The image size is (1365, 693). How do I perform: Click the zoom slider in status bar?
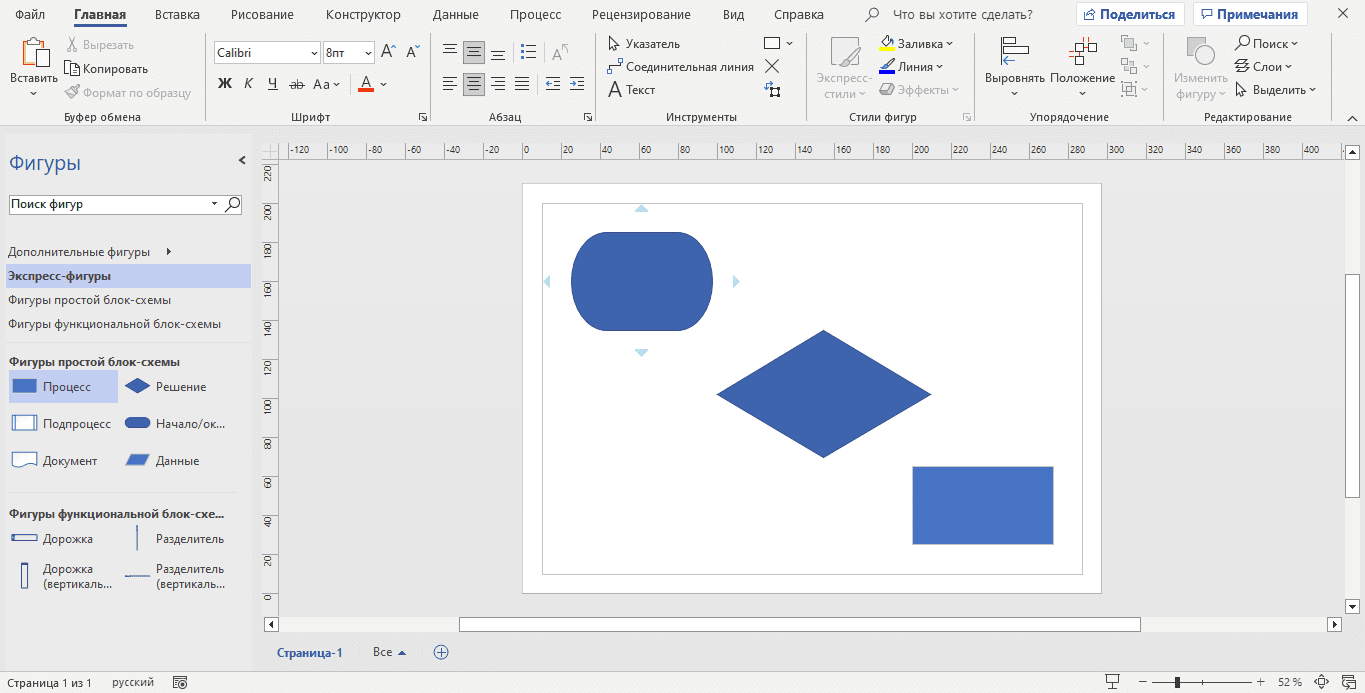coord(1177,682)
